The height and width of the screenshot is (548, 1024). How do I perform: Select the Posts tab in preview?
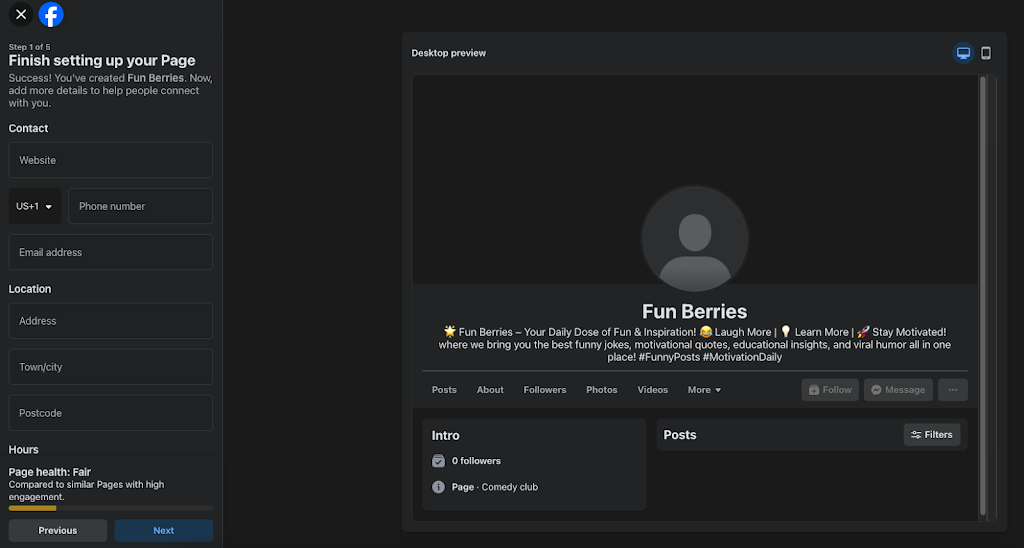pyautogui.click(x=444, y=390)
